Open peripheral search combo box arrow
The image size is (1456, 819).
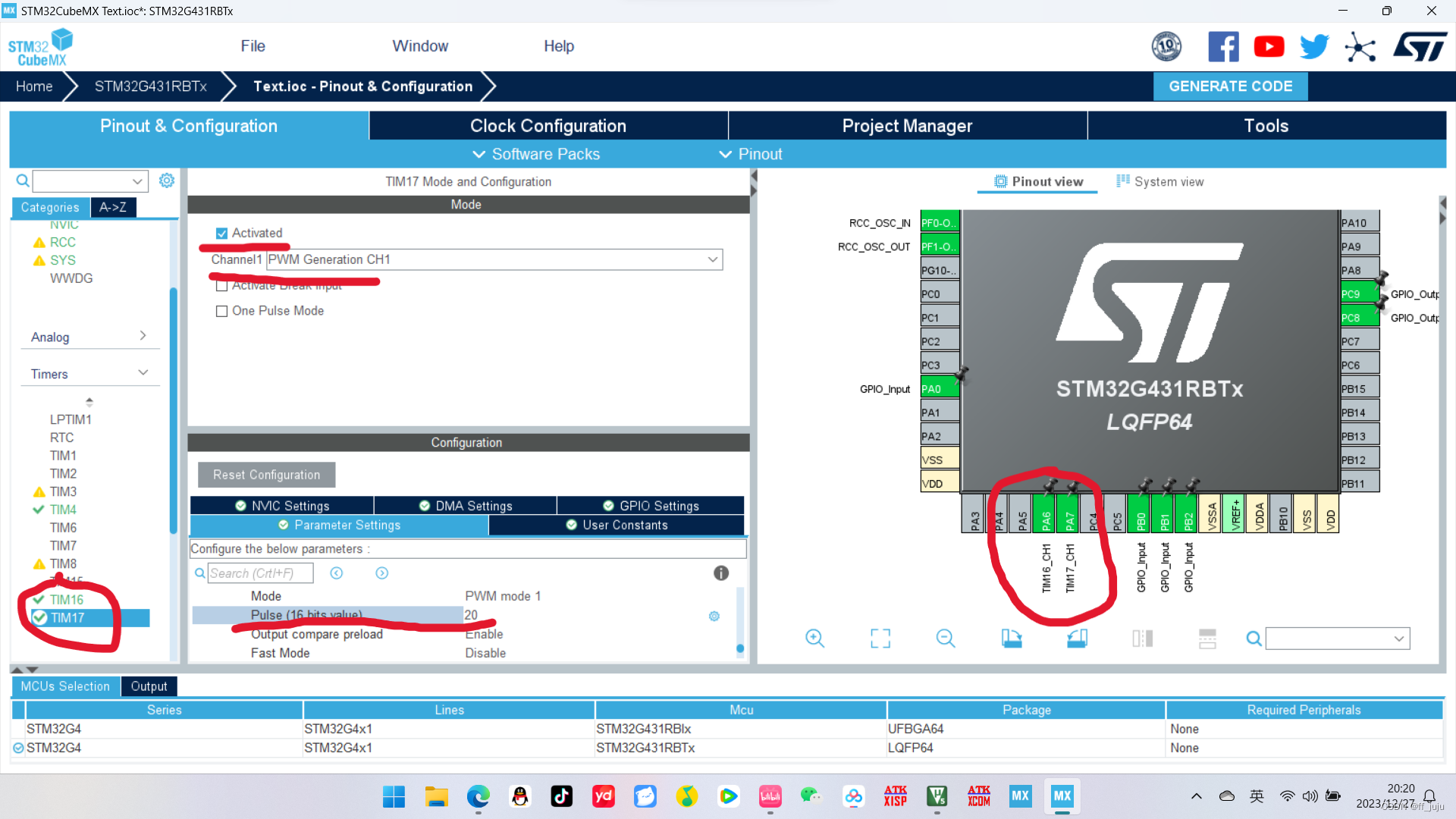pyautogui.click(x=137, y=181)
